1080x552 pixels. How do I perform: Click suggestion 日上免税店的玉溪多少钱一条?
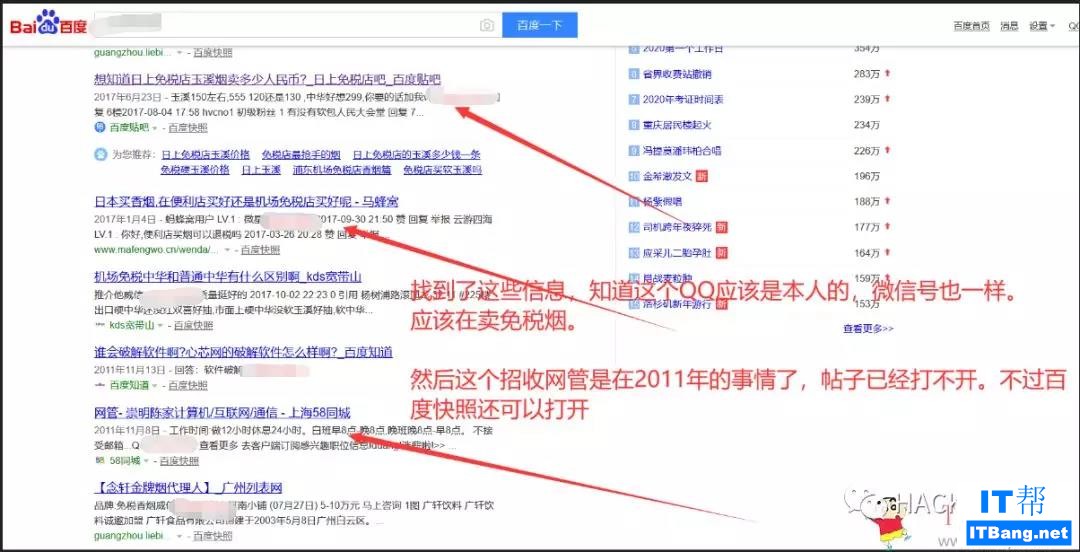point(417,154)
